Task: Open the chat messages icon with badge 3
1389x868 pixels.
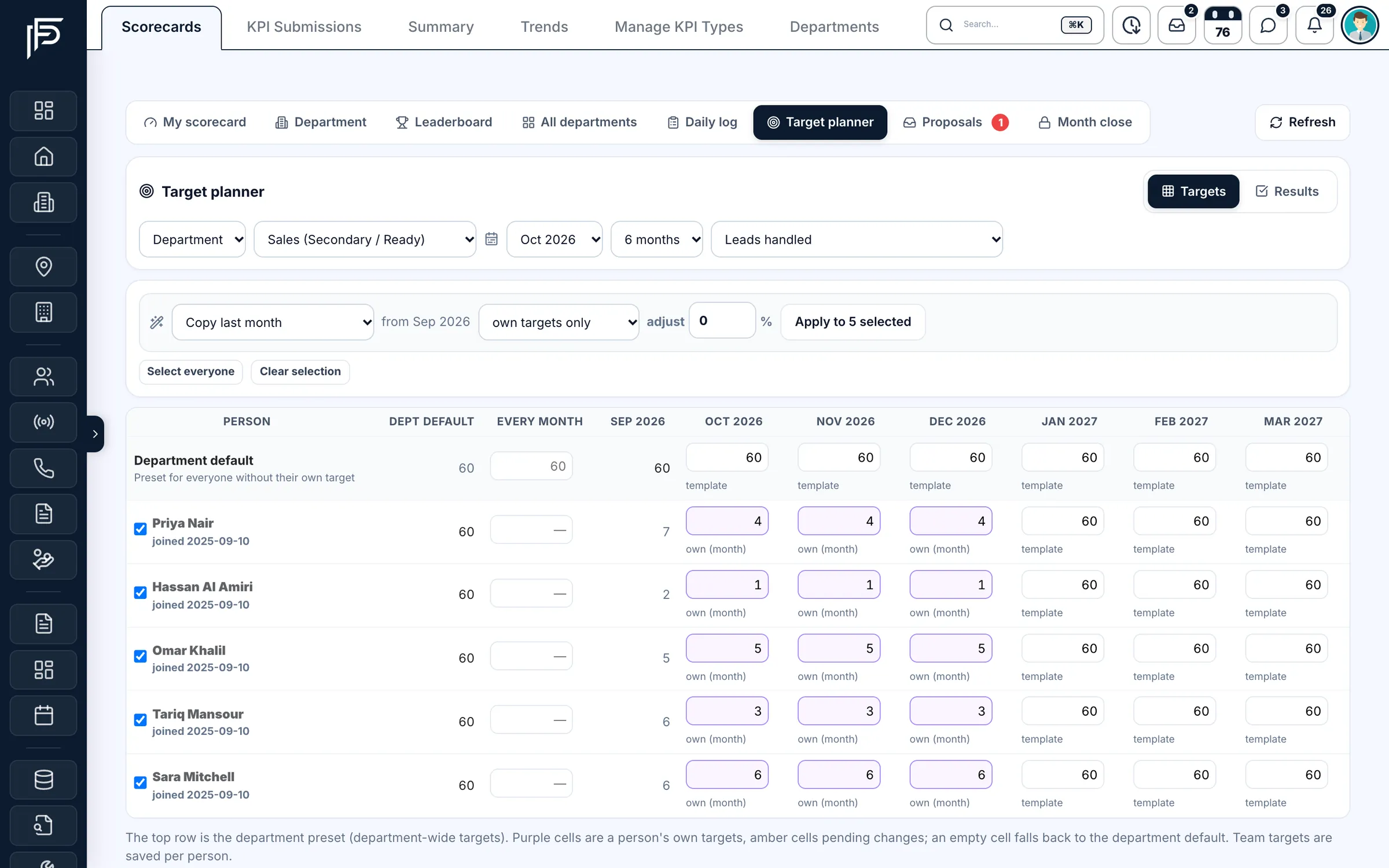Action: (x=1268, y=25)
